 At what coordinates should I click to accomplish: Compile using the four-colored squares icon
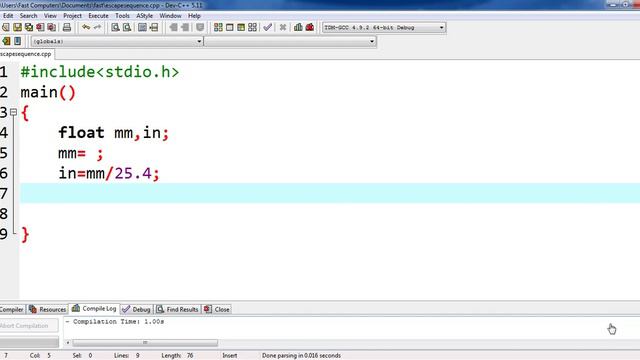tap(218, 27)
